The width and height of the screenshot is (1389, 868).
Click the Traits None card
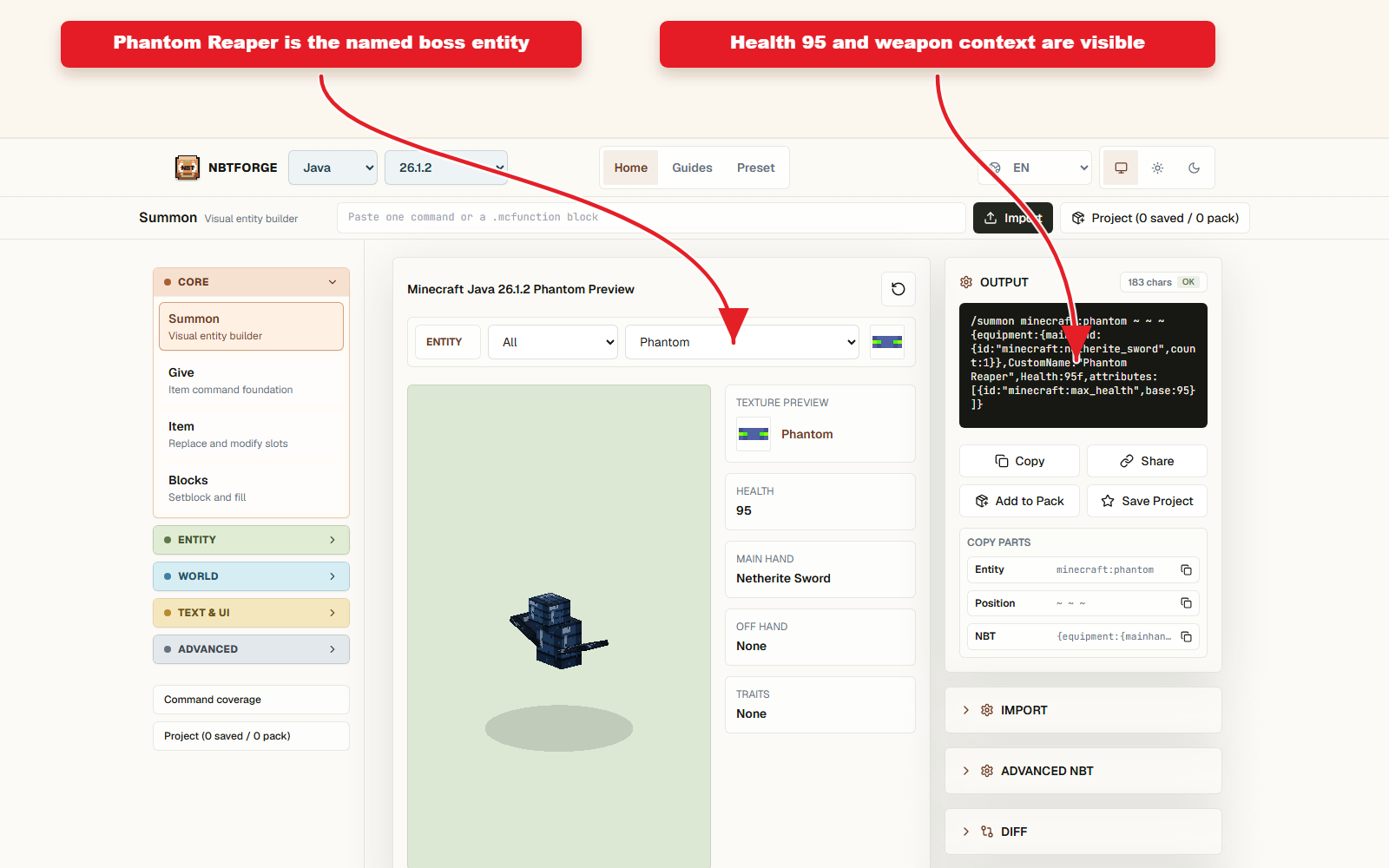(x=820, y=705)
